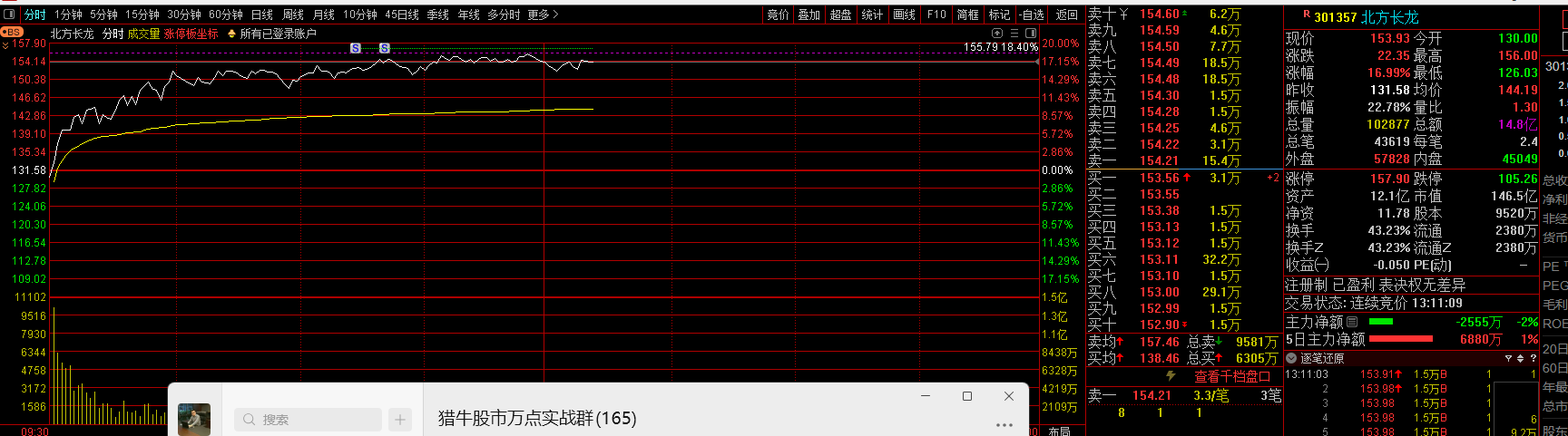
Task: Switch to the 60分钟 period tab
Action: [x=225, y=15]
